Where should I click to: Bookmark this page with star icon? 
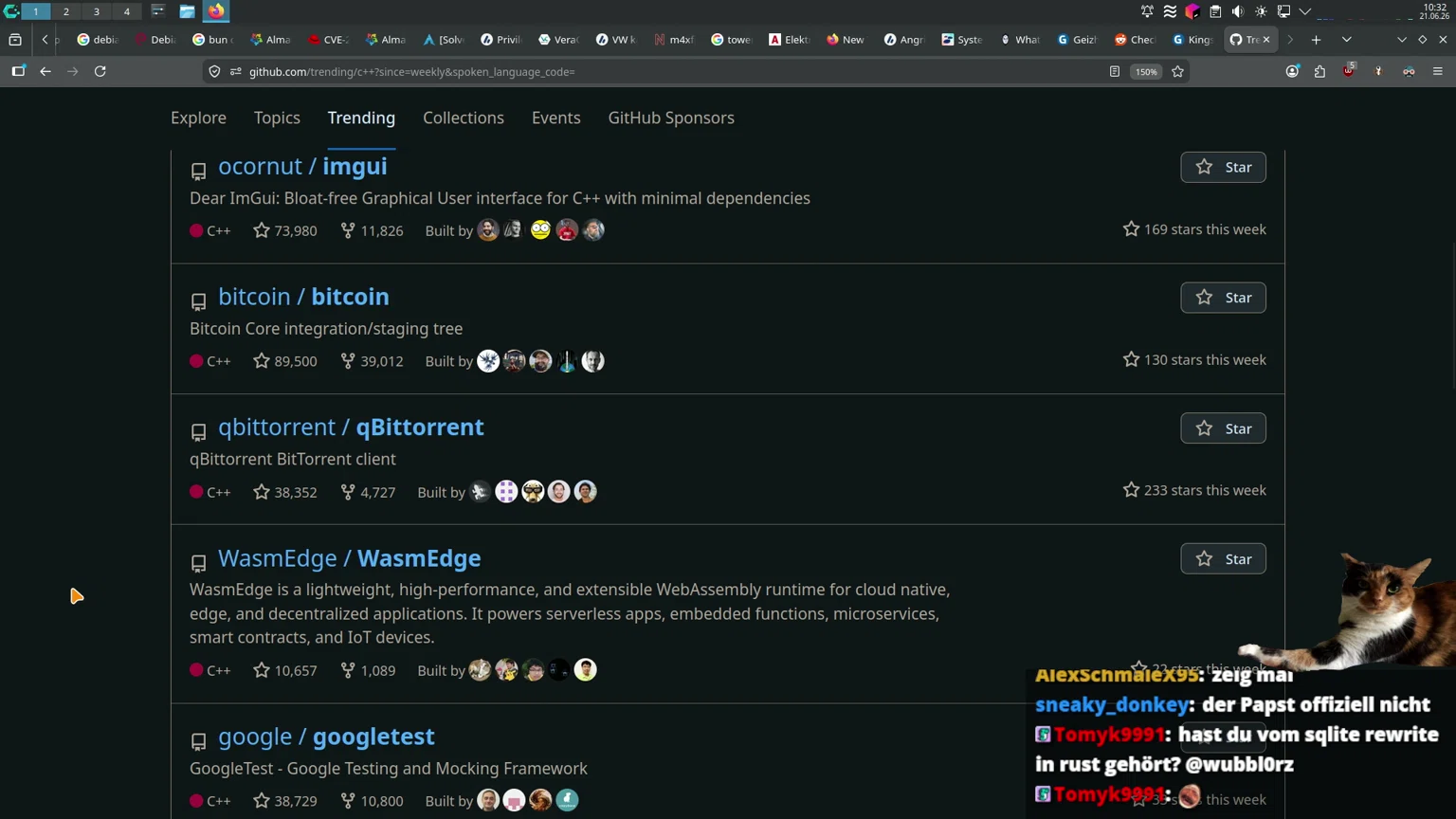pyautogui.click(x=1177, y=71)
